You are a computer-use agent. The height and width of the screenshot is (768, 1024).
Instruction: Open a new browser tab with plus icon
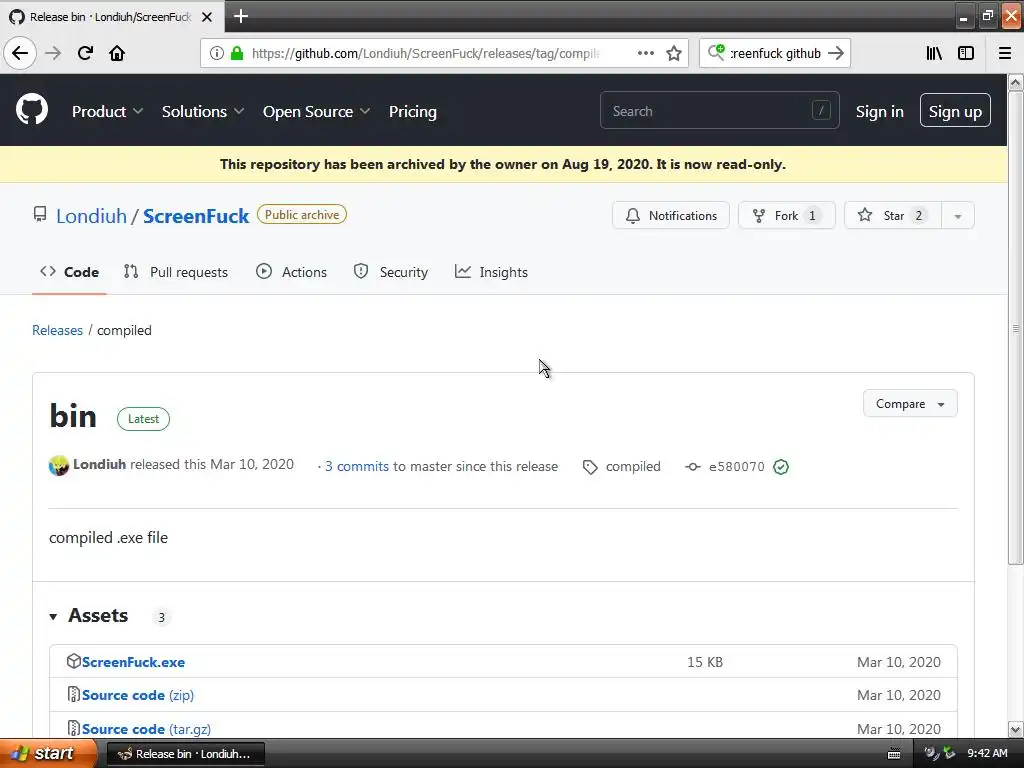[240, 16]
